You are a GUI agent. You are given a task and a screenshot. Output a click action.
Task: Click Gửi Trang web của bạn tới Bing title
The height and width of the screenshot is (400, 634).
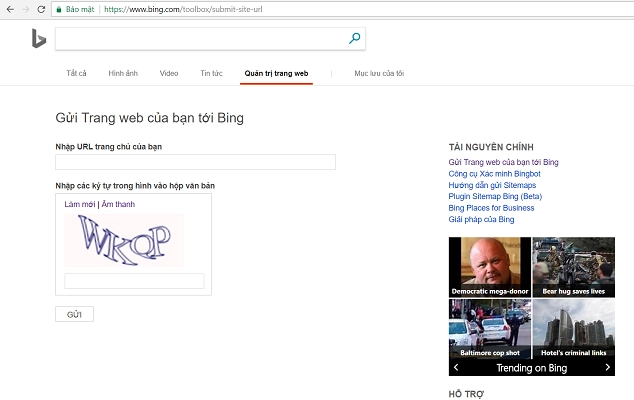[x=150, y=118]
